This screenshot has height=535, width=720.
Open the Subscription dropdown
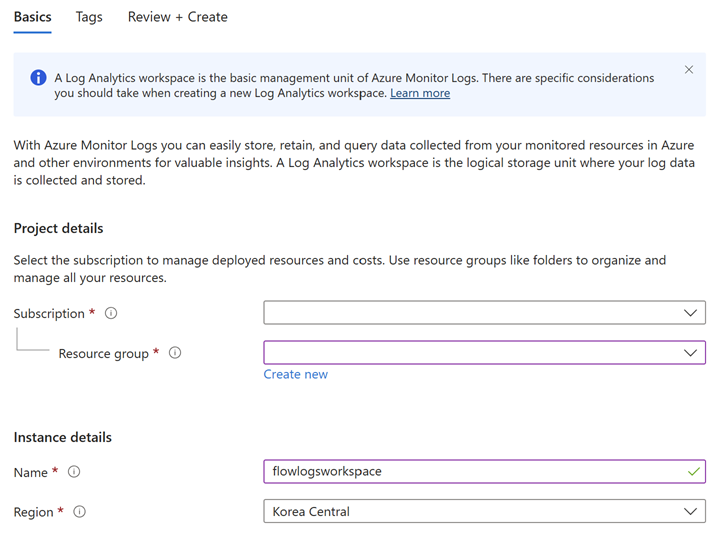[484, 313]
